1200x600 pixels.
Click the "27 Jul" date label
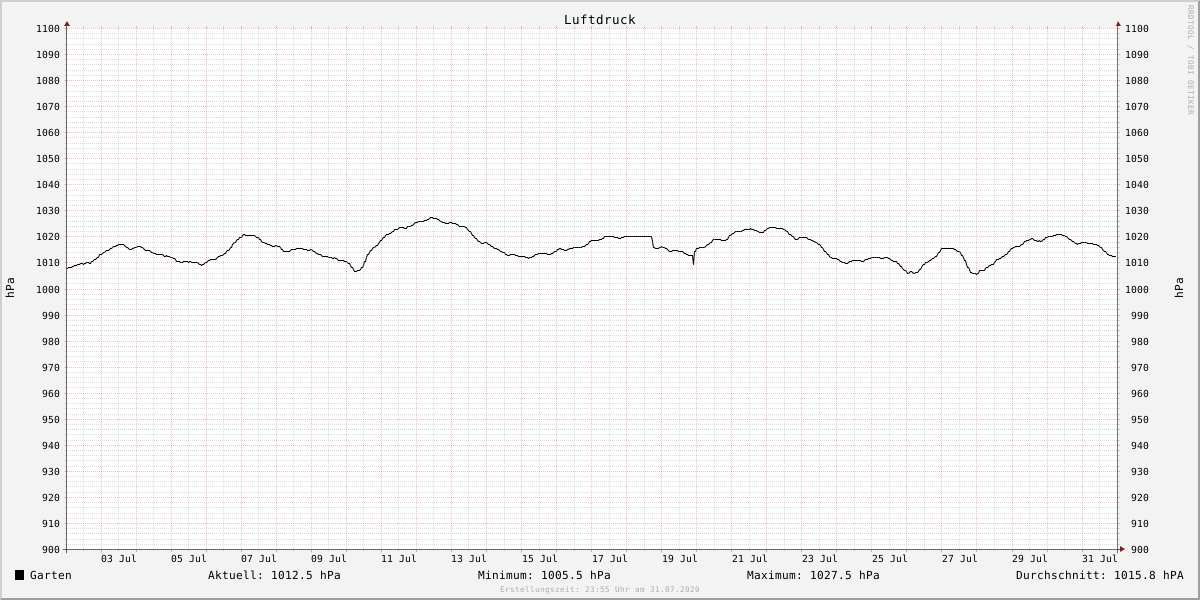[x=960, y=559]
